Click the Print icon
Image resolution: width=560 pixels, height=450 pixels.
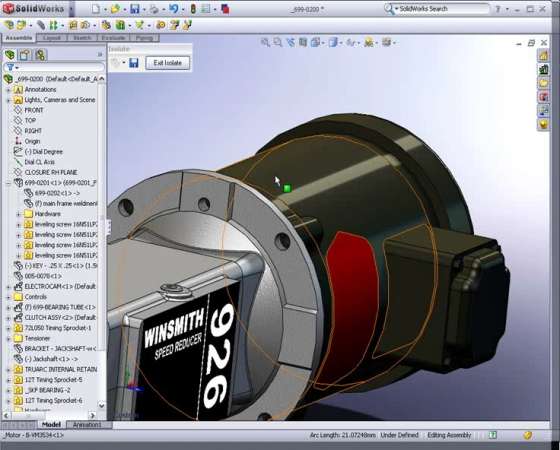point(154,9)
